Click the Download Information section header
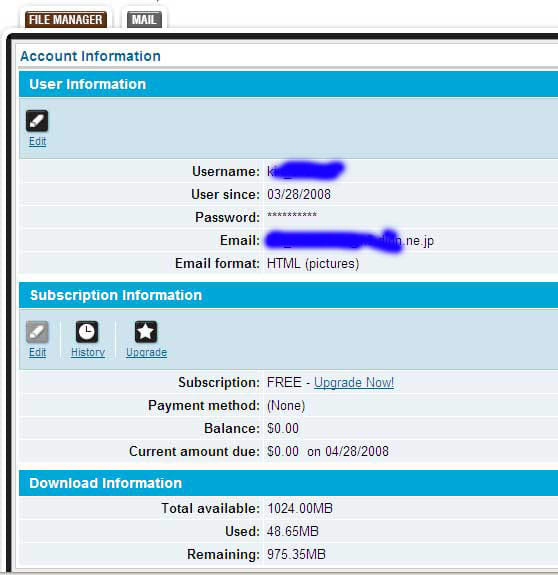This screenshot has width=558, height=575. [289, 483]
